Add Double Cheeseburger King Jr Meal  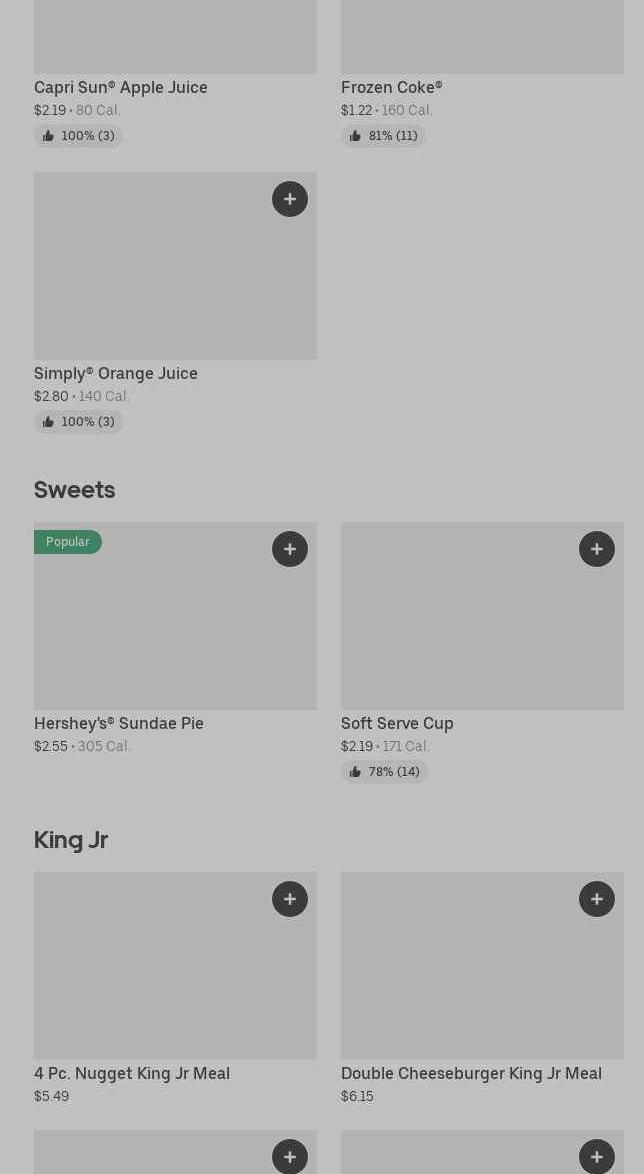click(597, 899)
